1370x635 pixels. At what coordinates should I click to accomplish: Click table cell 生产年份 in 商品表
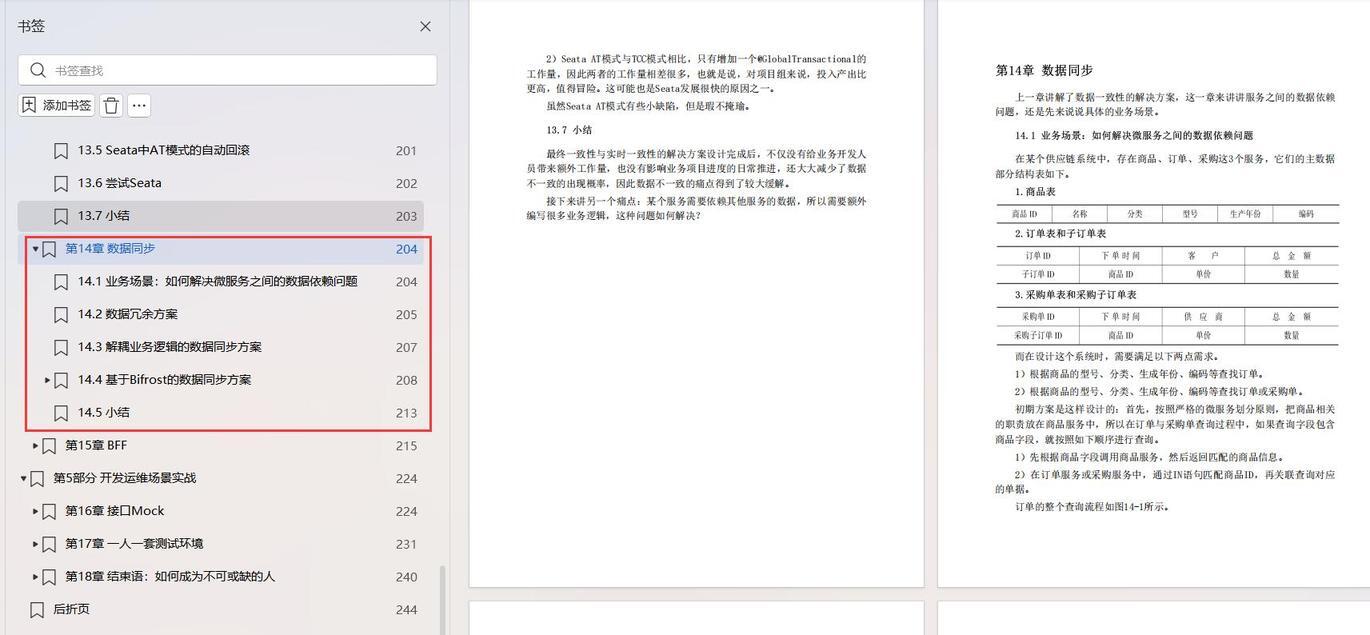click(x=1245, y=214)
